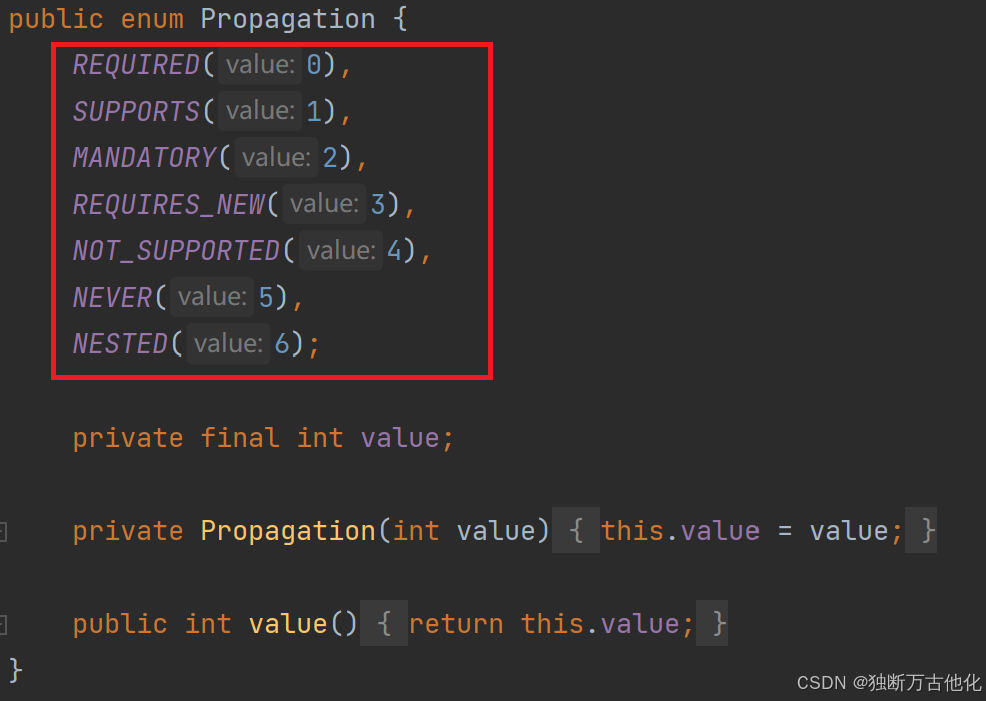Click the NOT_SUPPORTED enum constant
The width and height of the screenshot is (986, 701).
tap(176, 250)
